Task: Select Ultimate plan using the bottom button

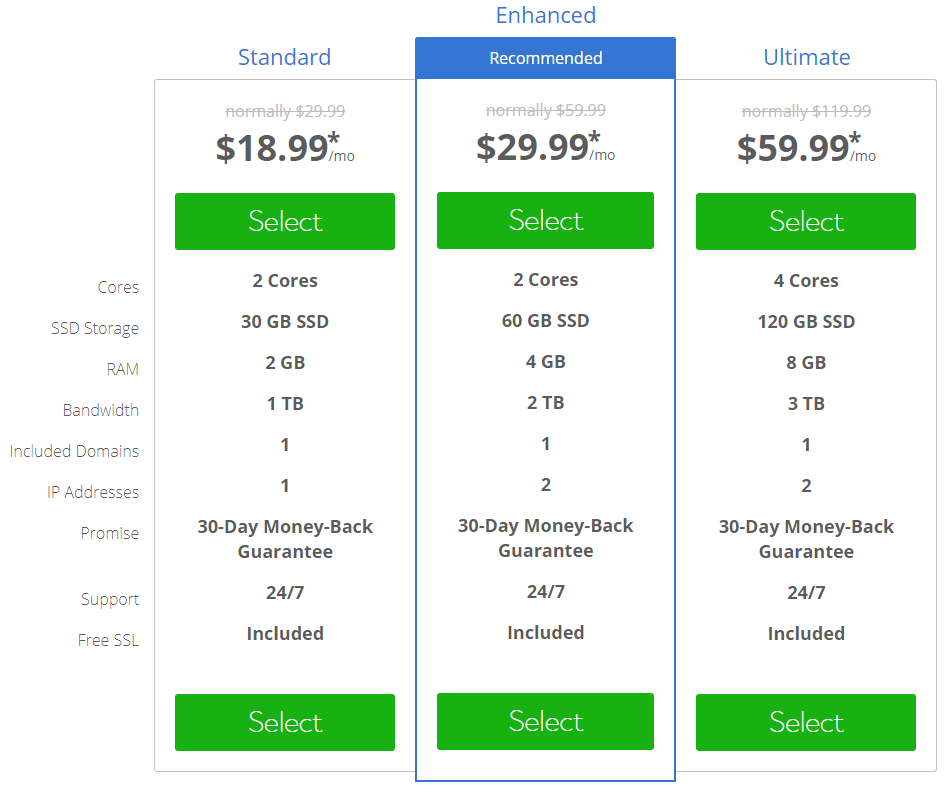Action: point(806,722)
